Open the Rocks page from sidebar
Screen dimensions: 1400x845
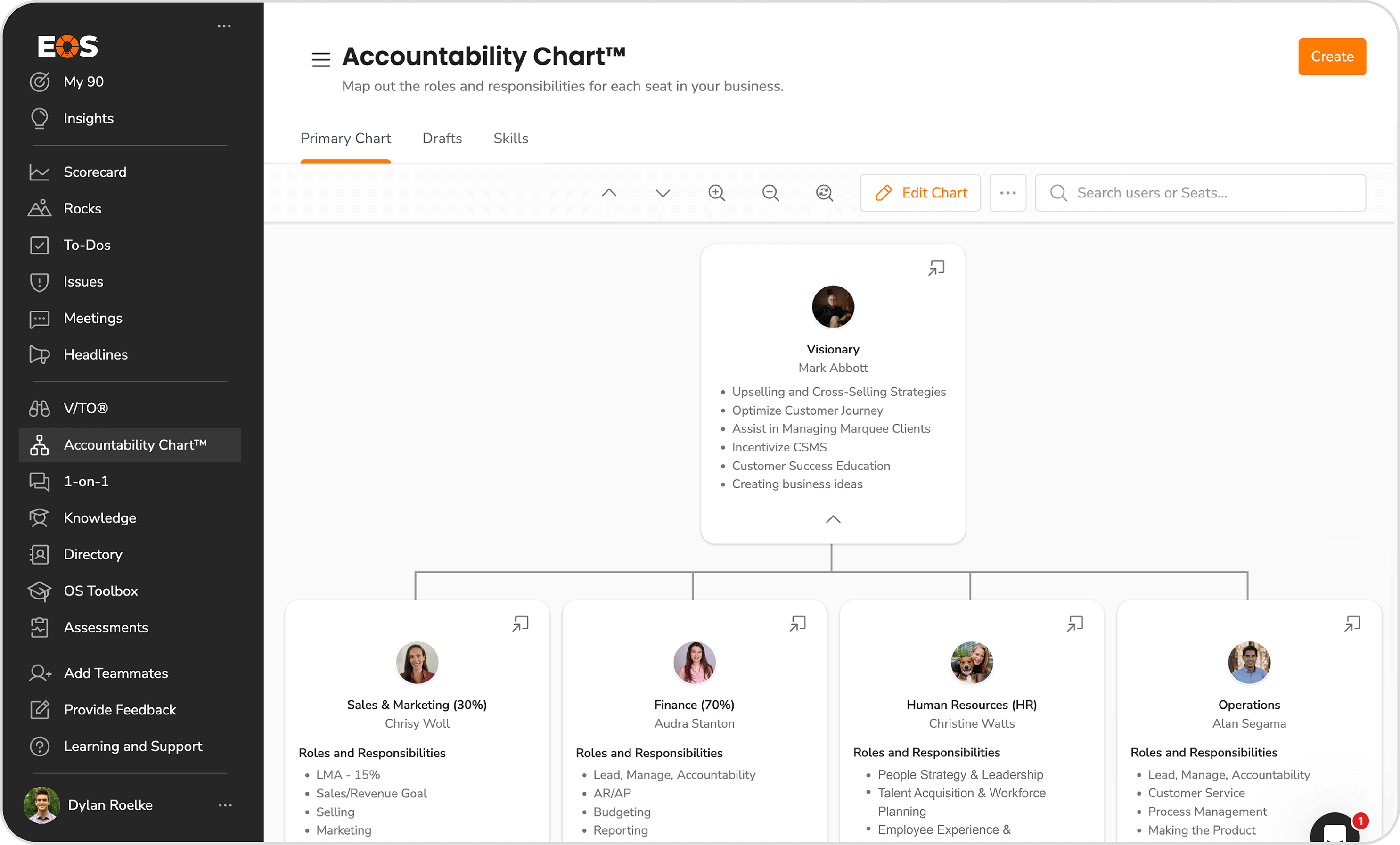82,208
